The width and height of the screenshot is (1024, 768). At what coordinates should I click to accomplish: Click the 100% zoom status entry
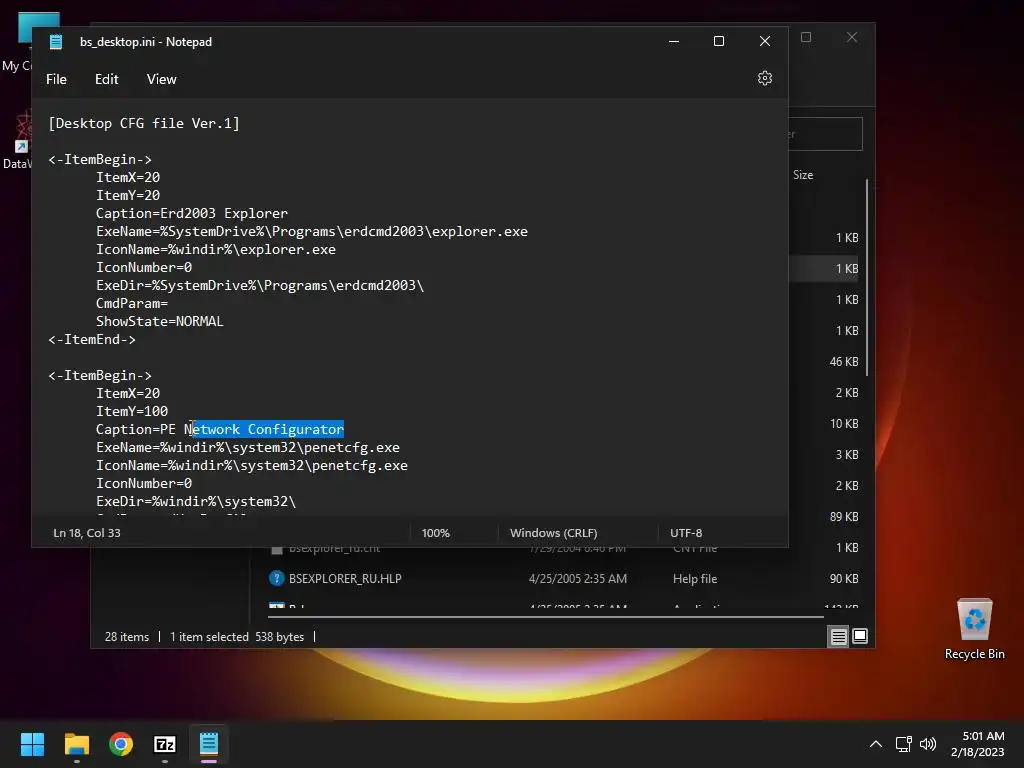(436, 533)
